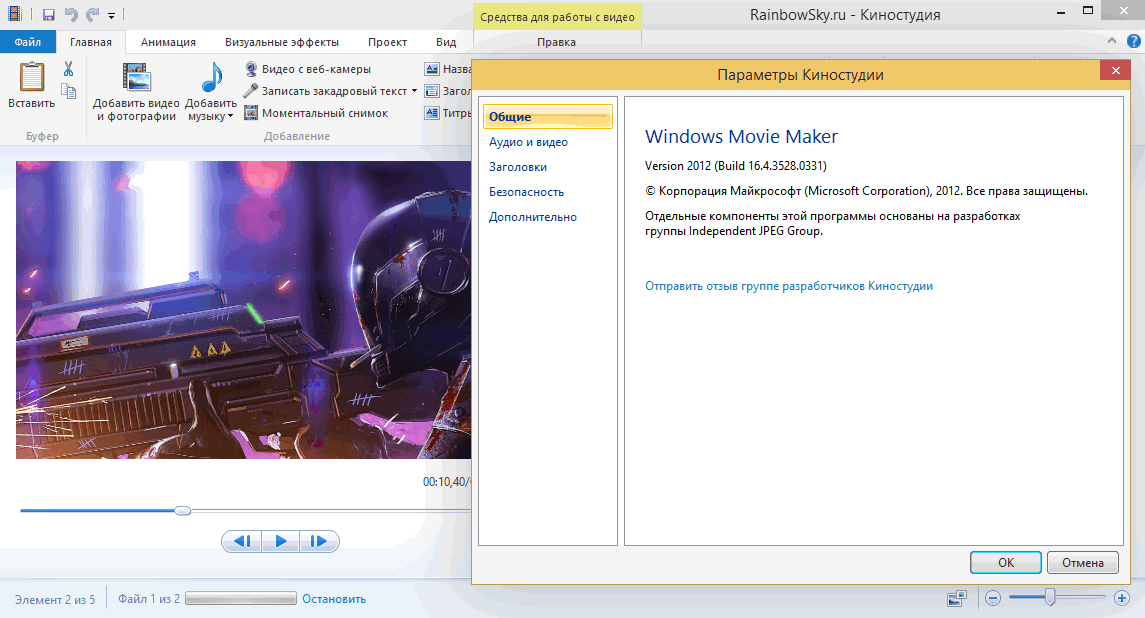Click the Copy icon in clipboard group
This screenshot has height=618, width=1145.
coord(69,91)
